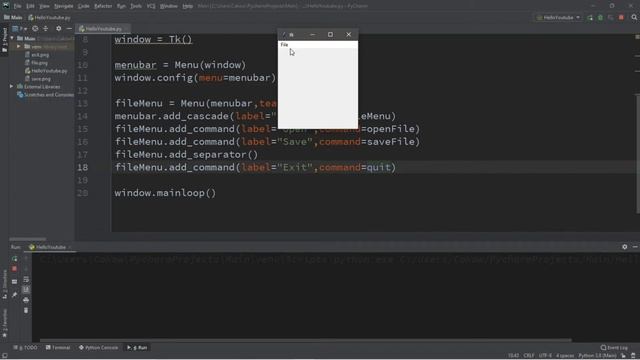Click the window.mainloop() line in editor

165,193
